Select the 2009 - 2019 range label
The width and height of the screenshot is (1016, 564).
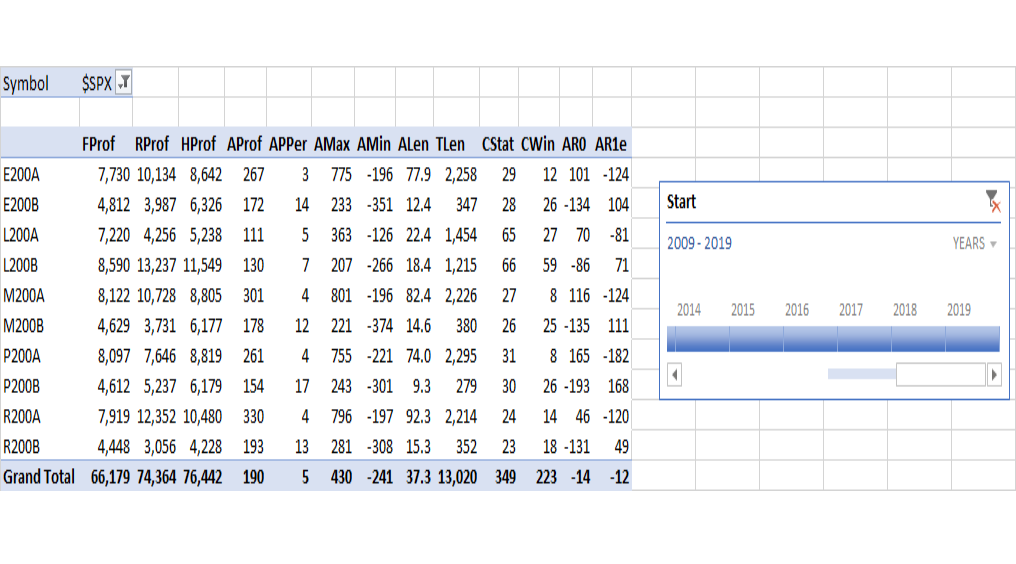tap(699, 244)
